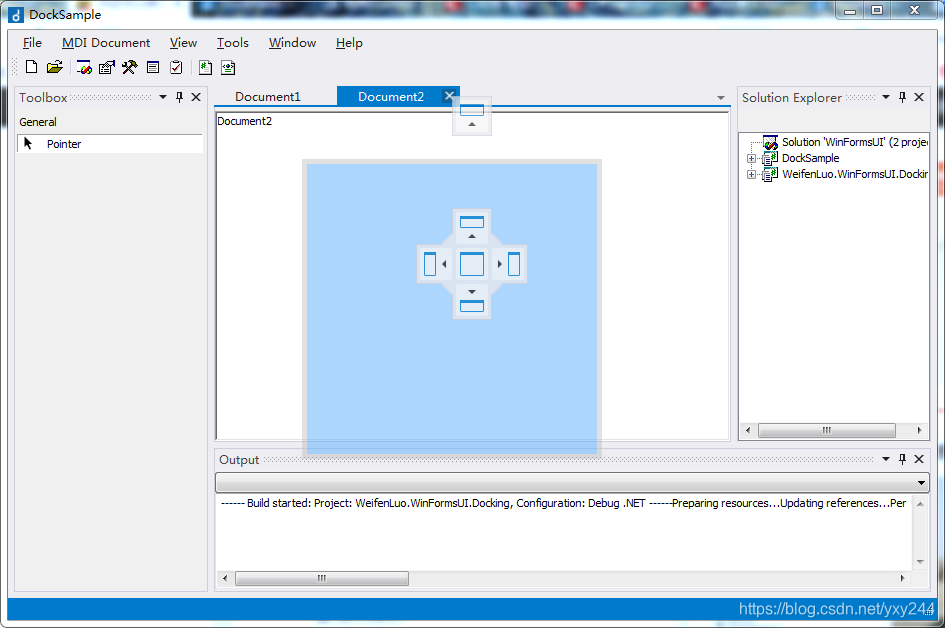Click the dock-right indicator in diamond
945x628 pixels.
(x=509, y=264)
